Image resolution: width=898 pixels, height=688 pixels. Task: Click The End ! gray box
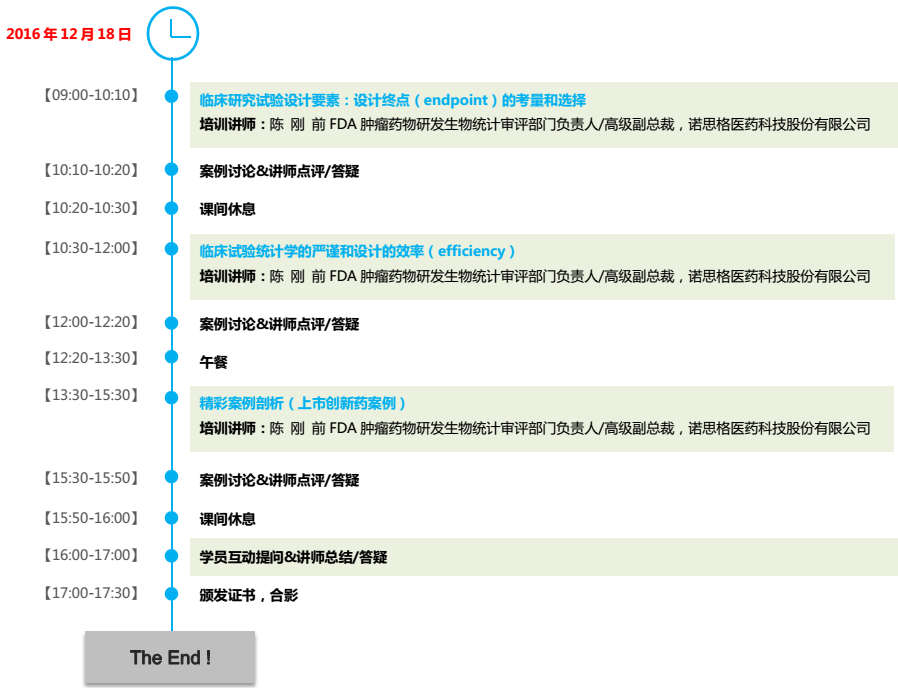tap(170, 657)
